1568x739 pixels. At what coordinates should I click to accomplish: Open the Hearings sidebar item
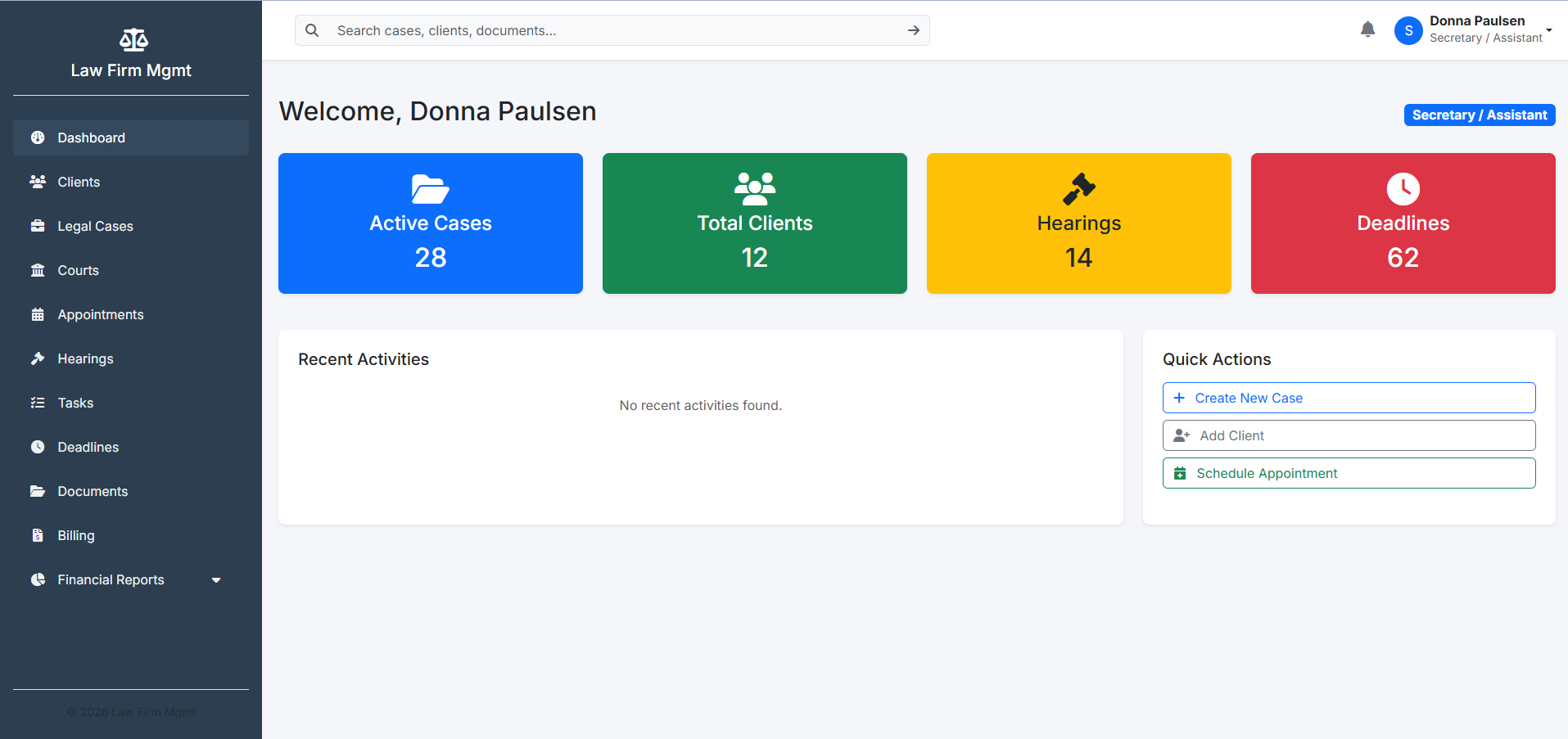(x=131, y=358)
